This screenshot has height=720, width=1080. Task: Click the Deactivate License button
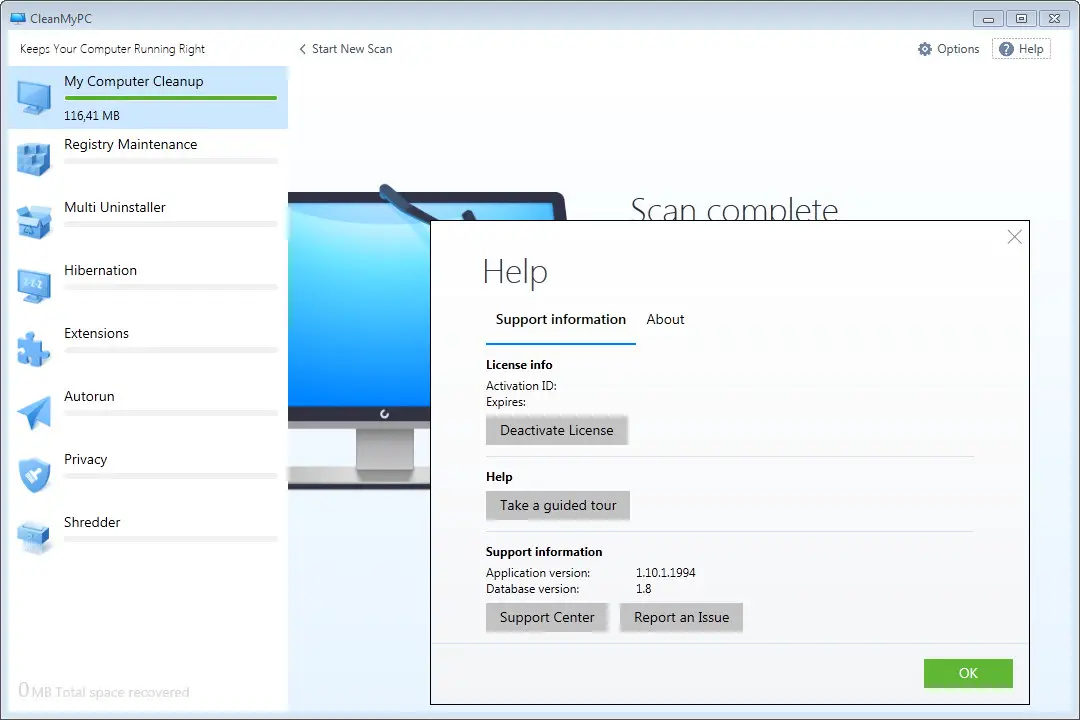[x=557, y=430]
